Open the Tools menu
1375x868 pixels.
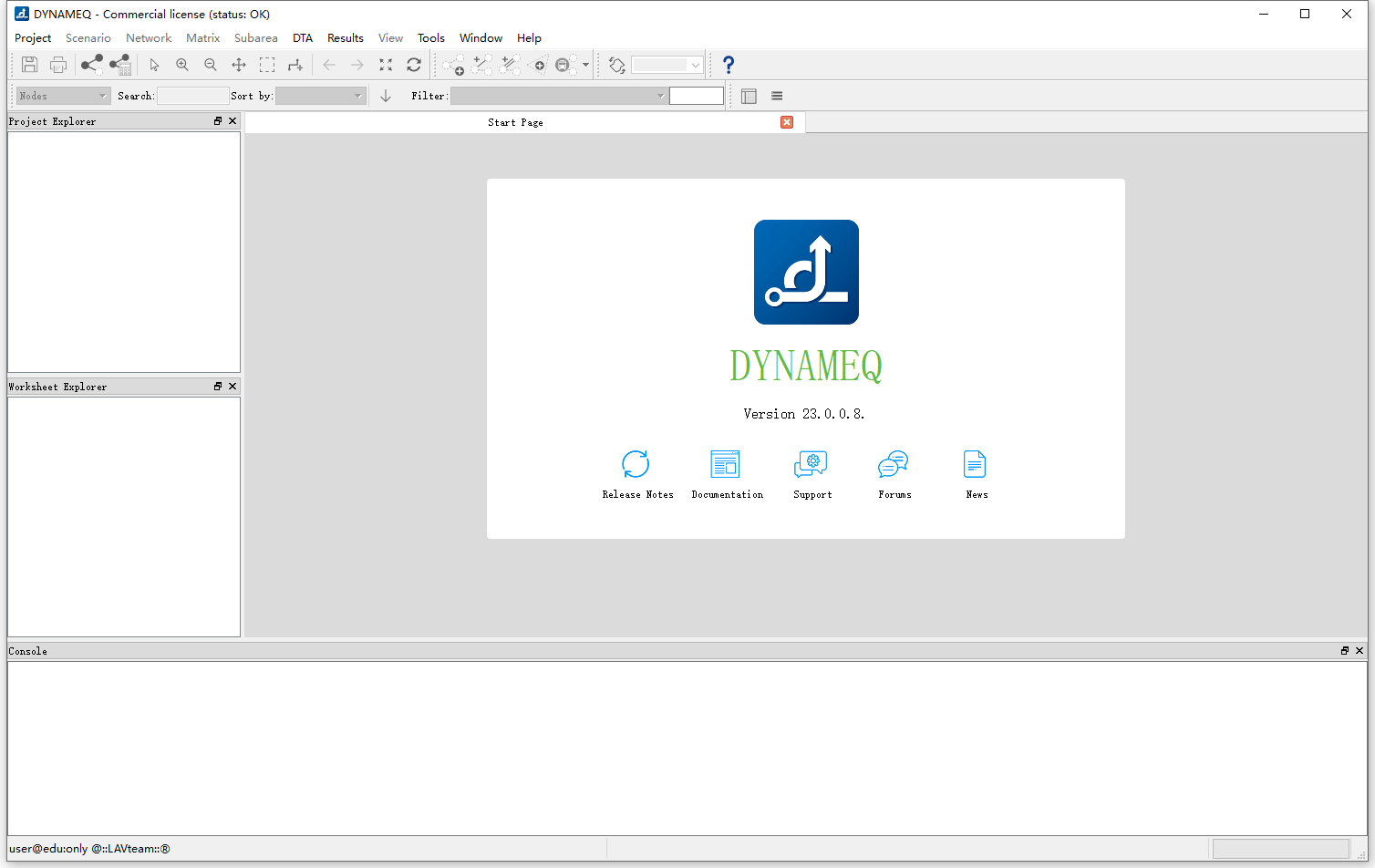[431, 37]
